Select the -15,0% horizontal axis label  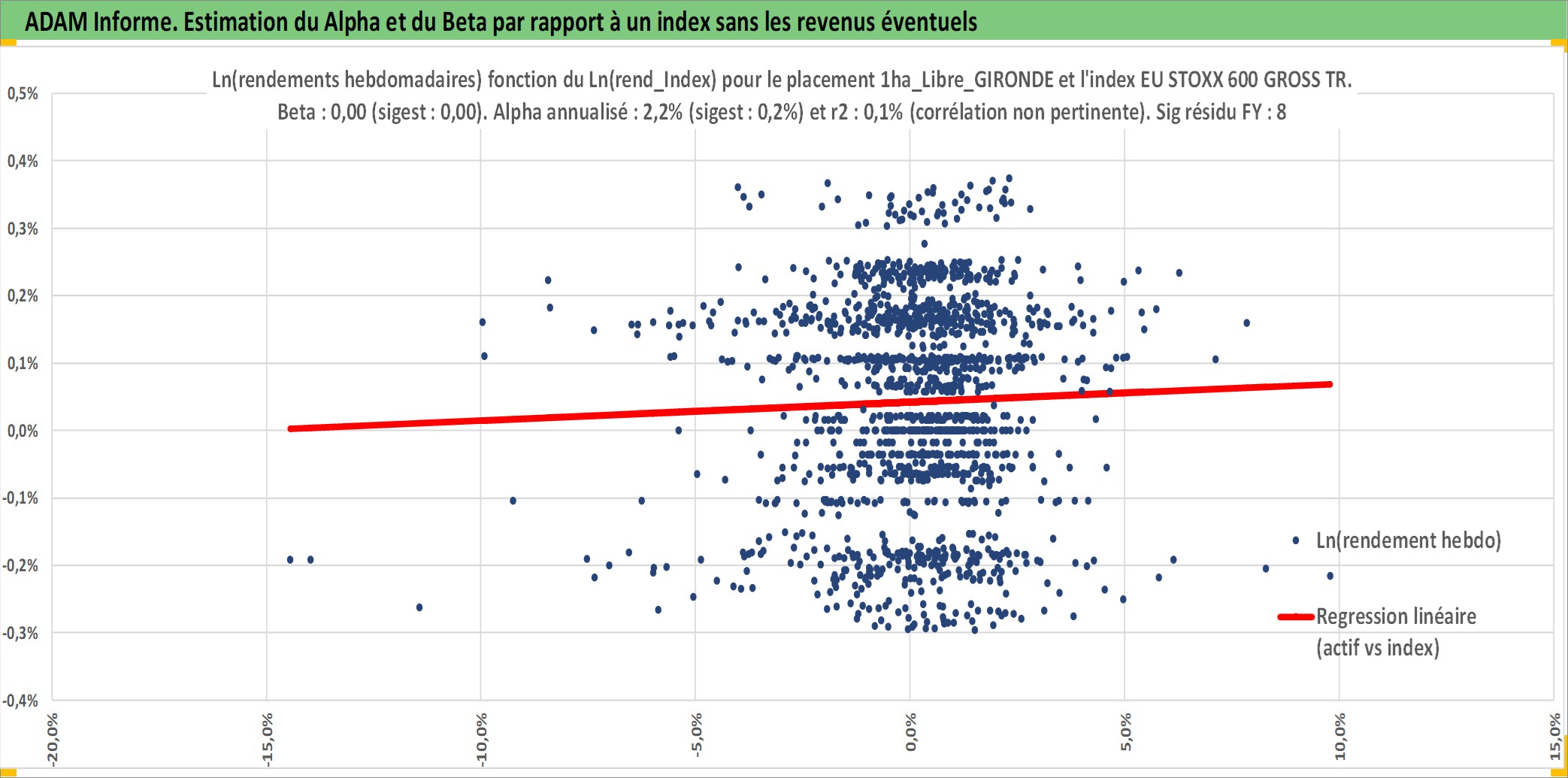(x=267, y=740)
